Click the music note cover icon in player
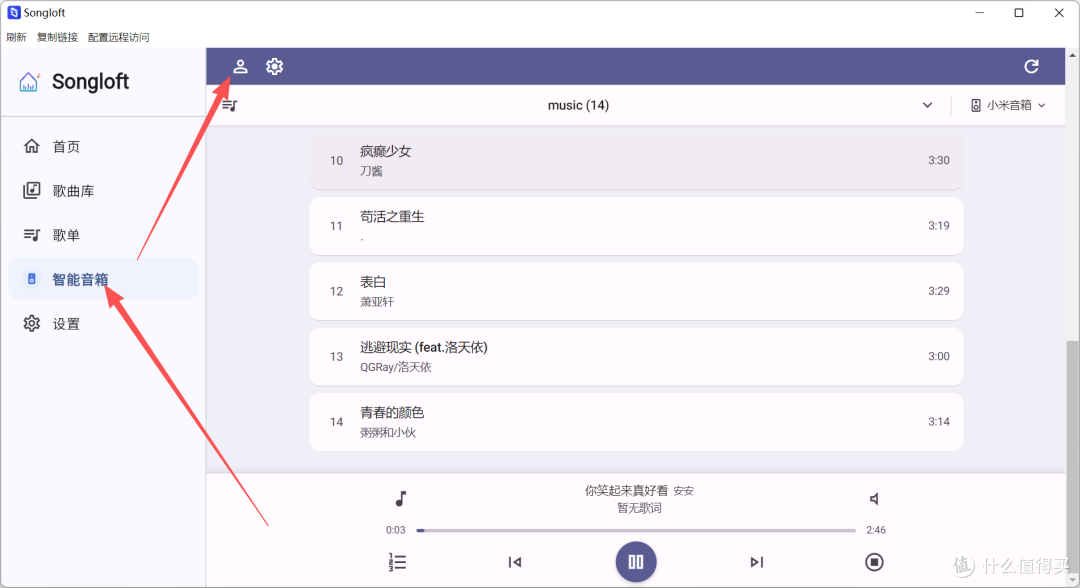Screen dimensions: 1080x588 (x=400, y=498)
